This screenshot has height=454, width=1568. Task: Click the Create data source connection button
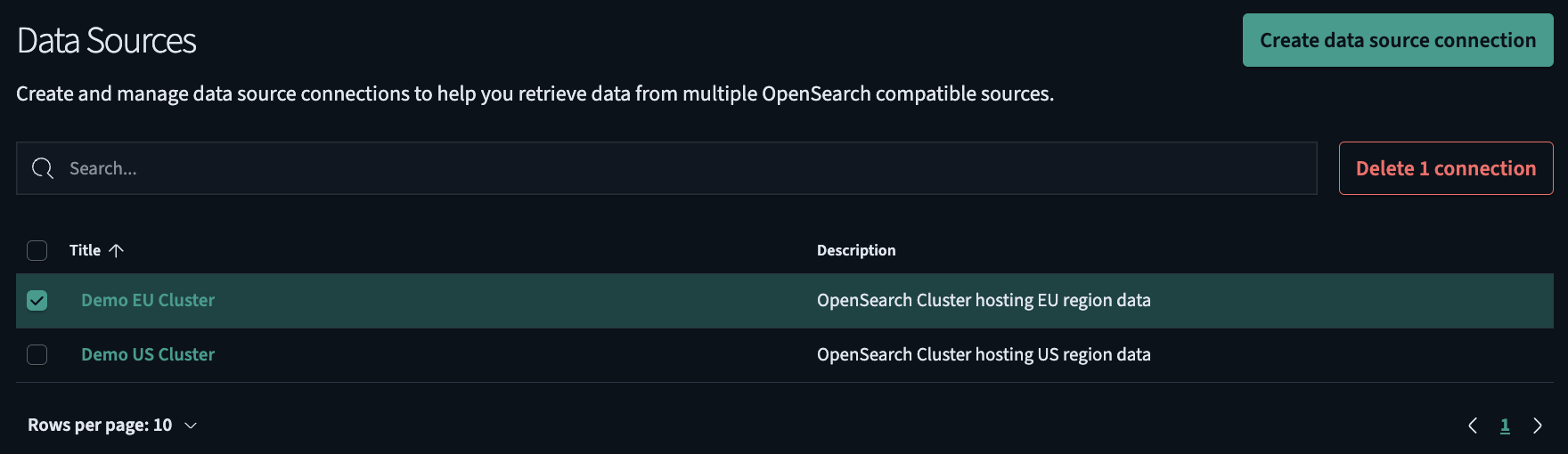1398,40
